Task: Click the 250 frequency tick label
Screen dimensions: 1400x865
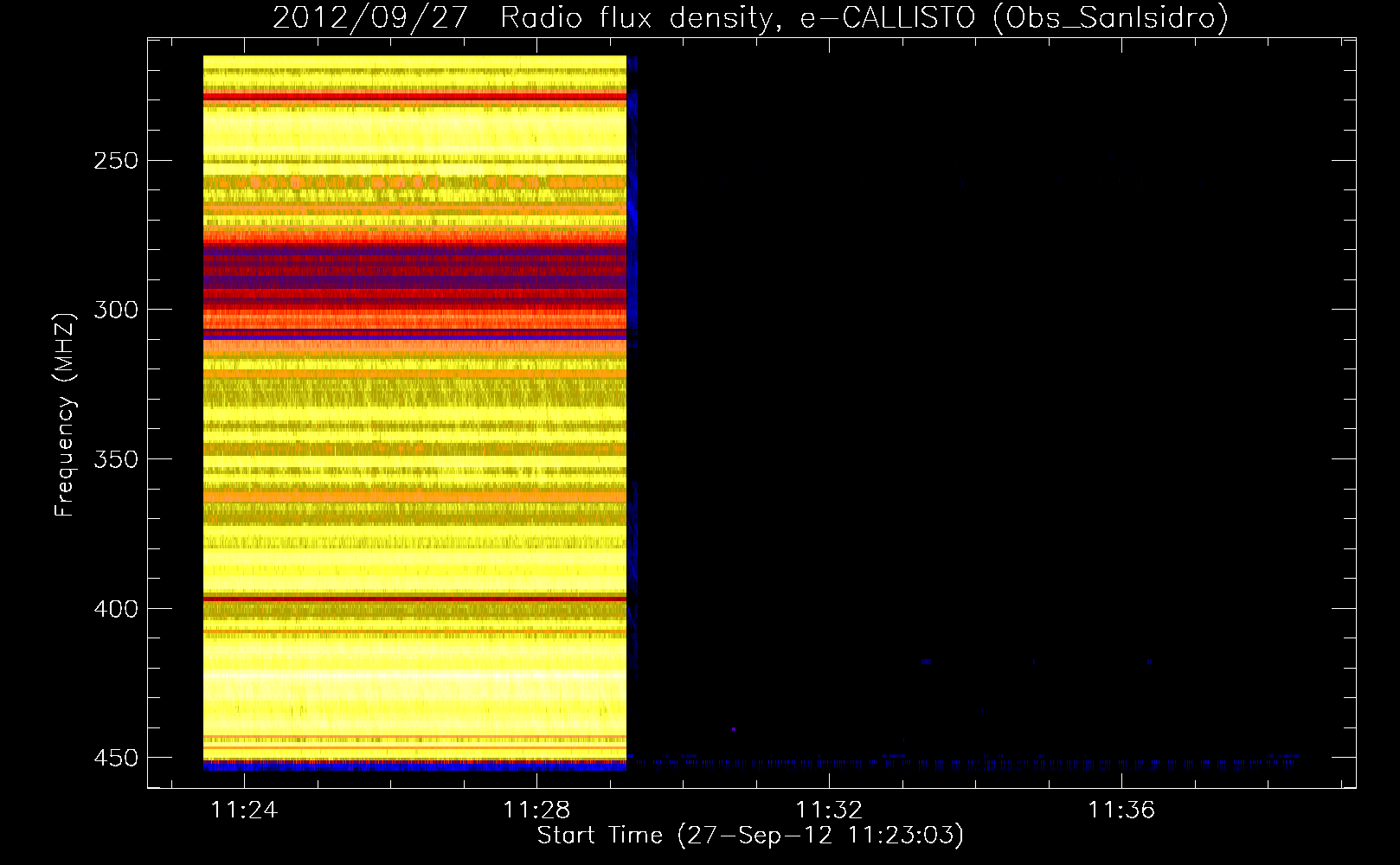Action: coord(116,161)
